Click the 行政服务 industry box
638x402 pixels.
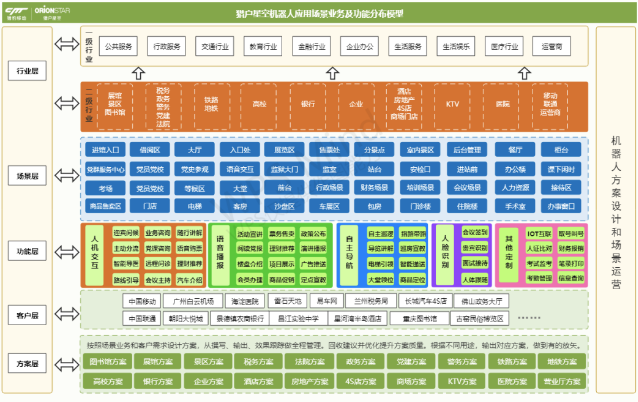166,46
